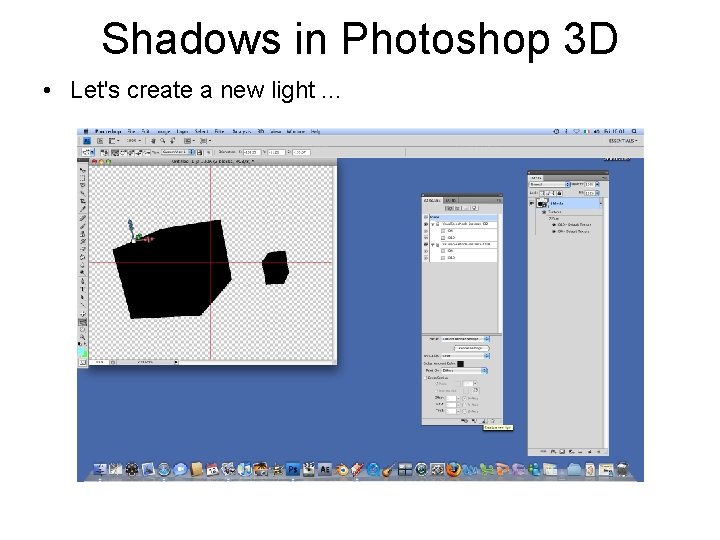Click the Render Settings button

click(x=472, y=348)
